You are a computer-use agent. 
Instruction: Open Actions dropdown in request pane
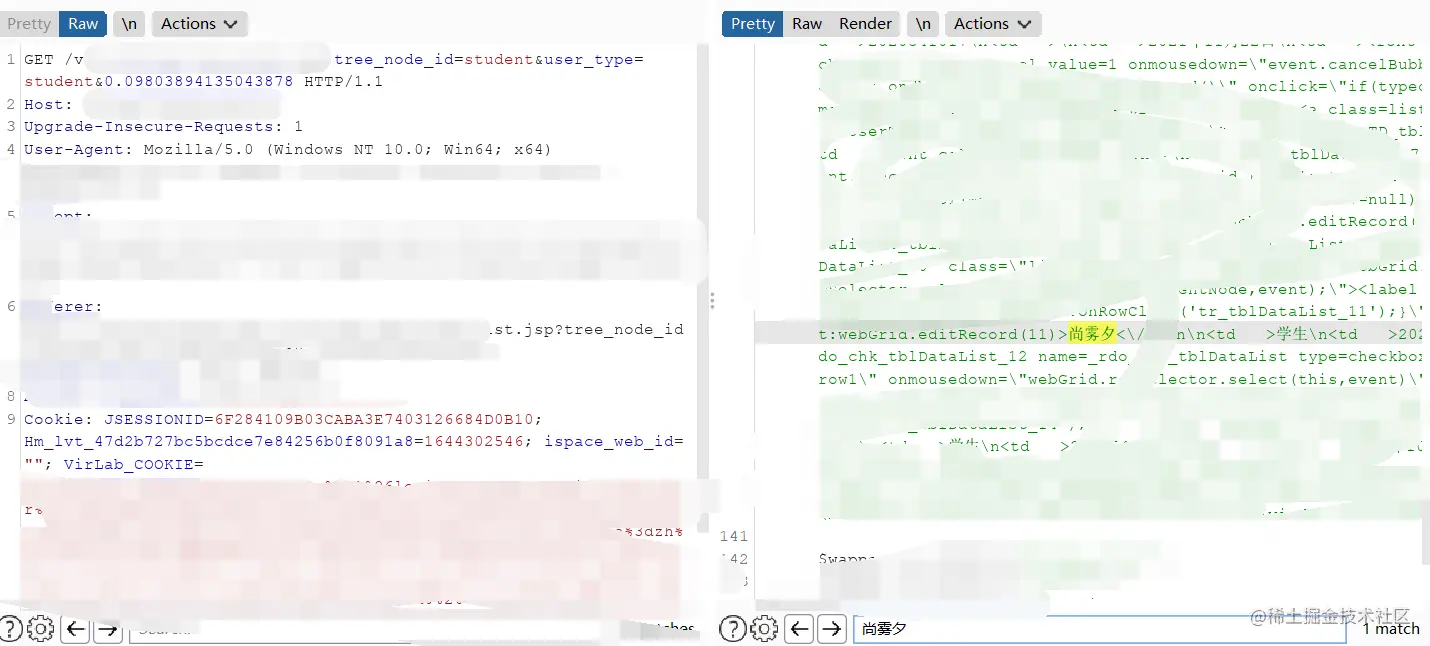199,24
